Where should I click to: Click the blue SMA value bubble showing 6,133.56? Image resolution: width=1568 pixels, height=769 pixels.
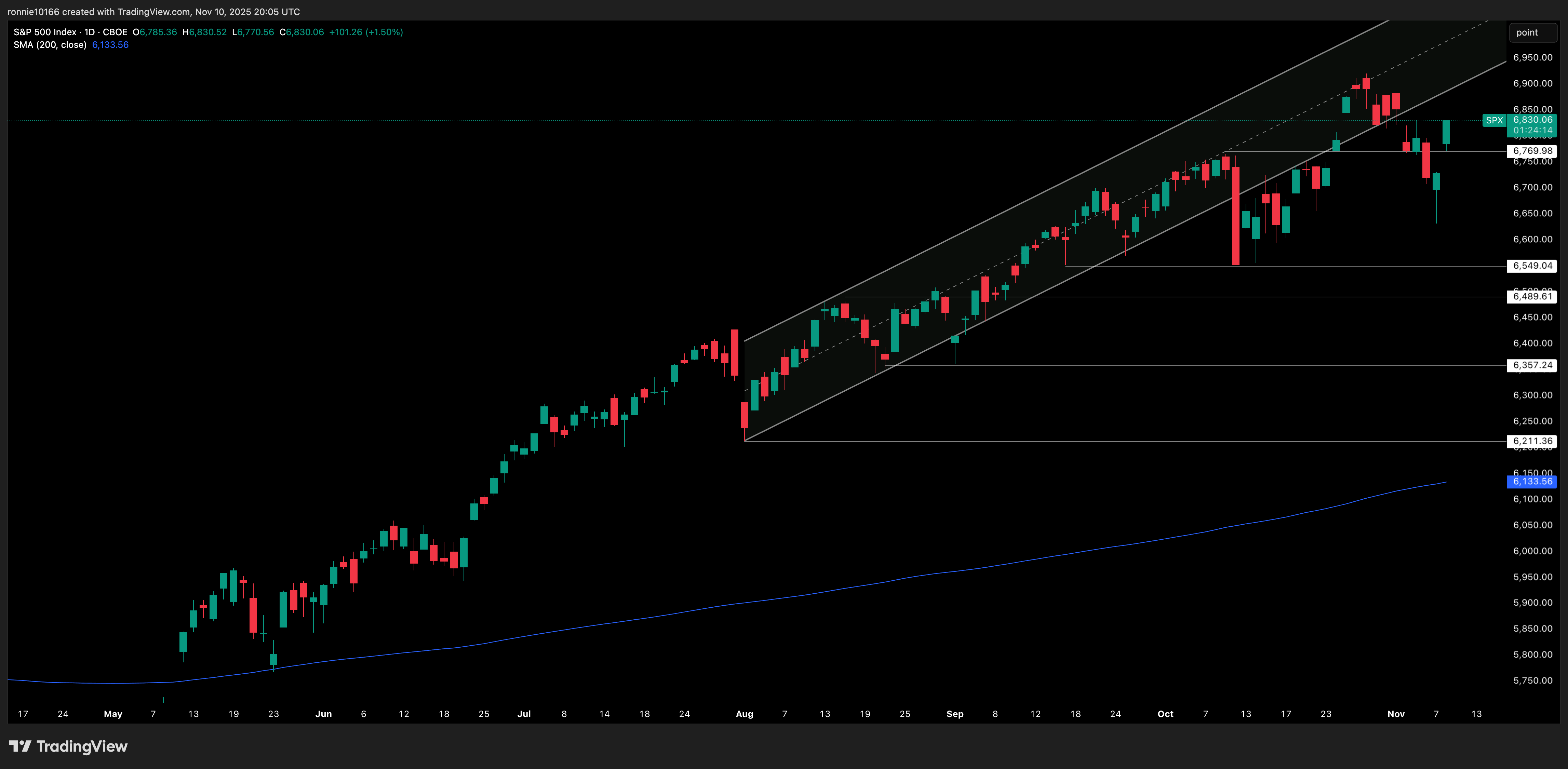(1532, 482)
